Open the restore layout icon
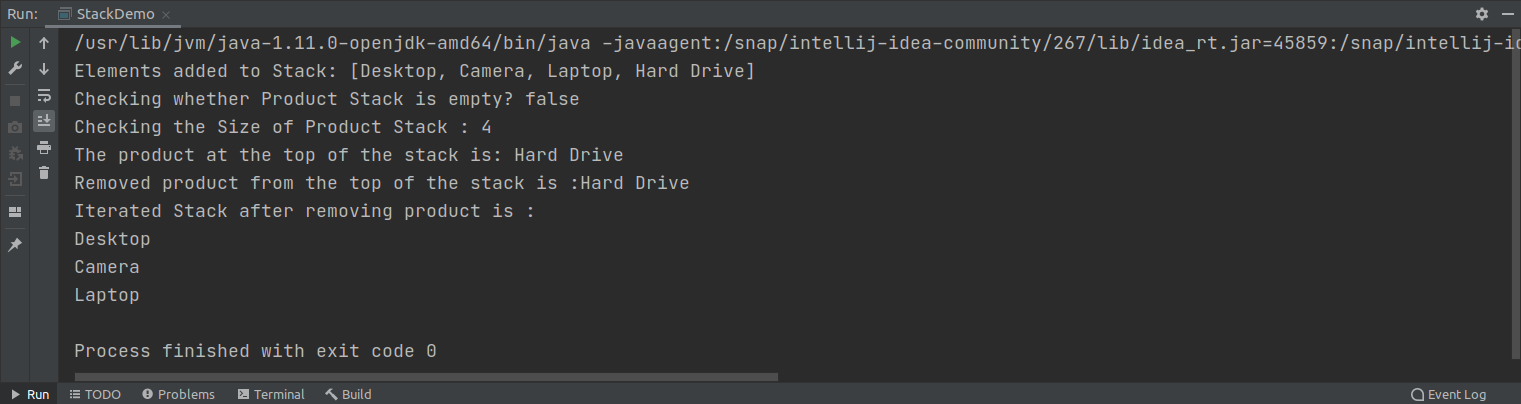This screenshot has height=404, width=1521. (x=15, y=212)
